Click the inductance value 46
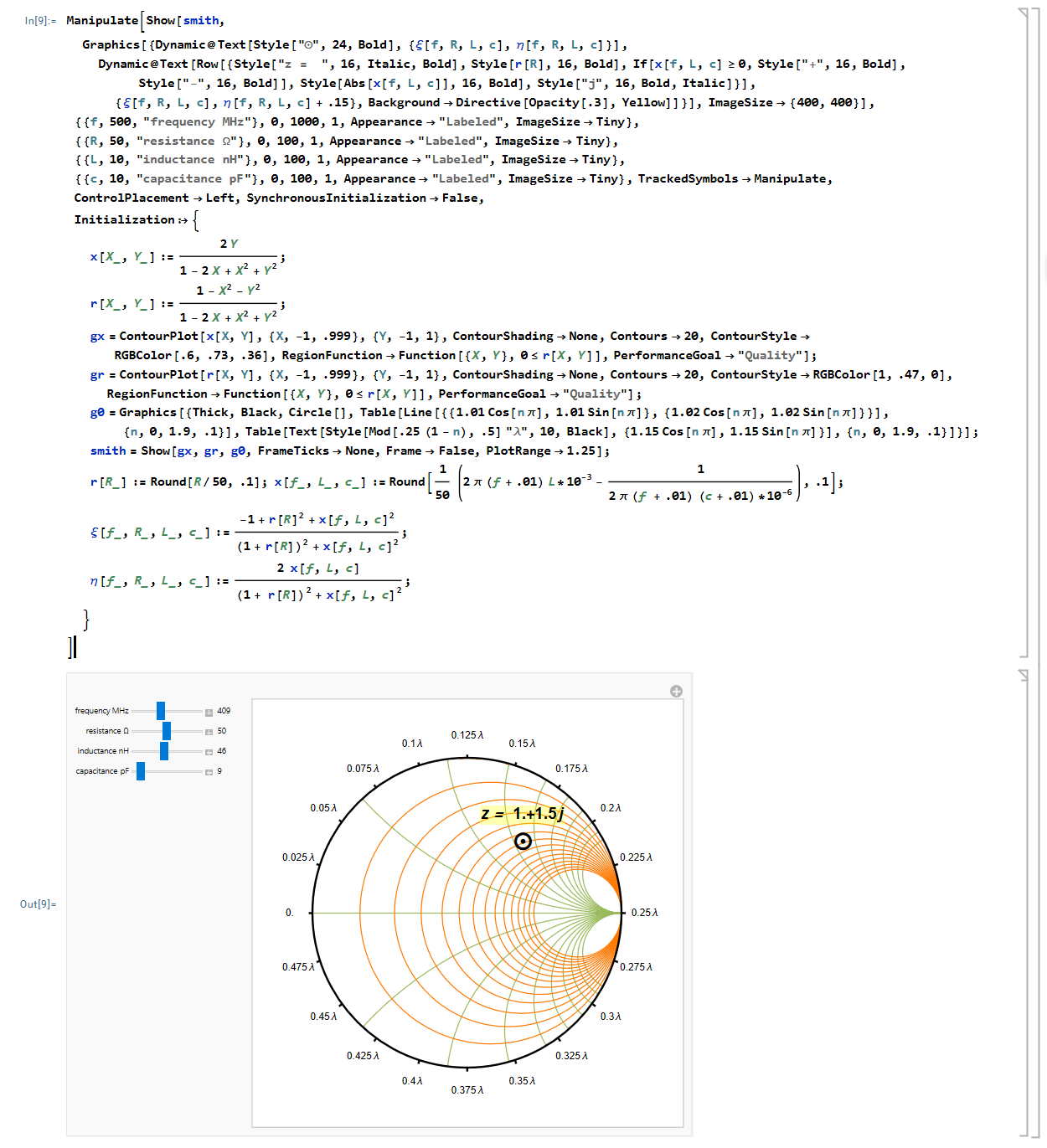Viewport: 1047px width, 1148px height. click(222, 751)
